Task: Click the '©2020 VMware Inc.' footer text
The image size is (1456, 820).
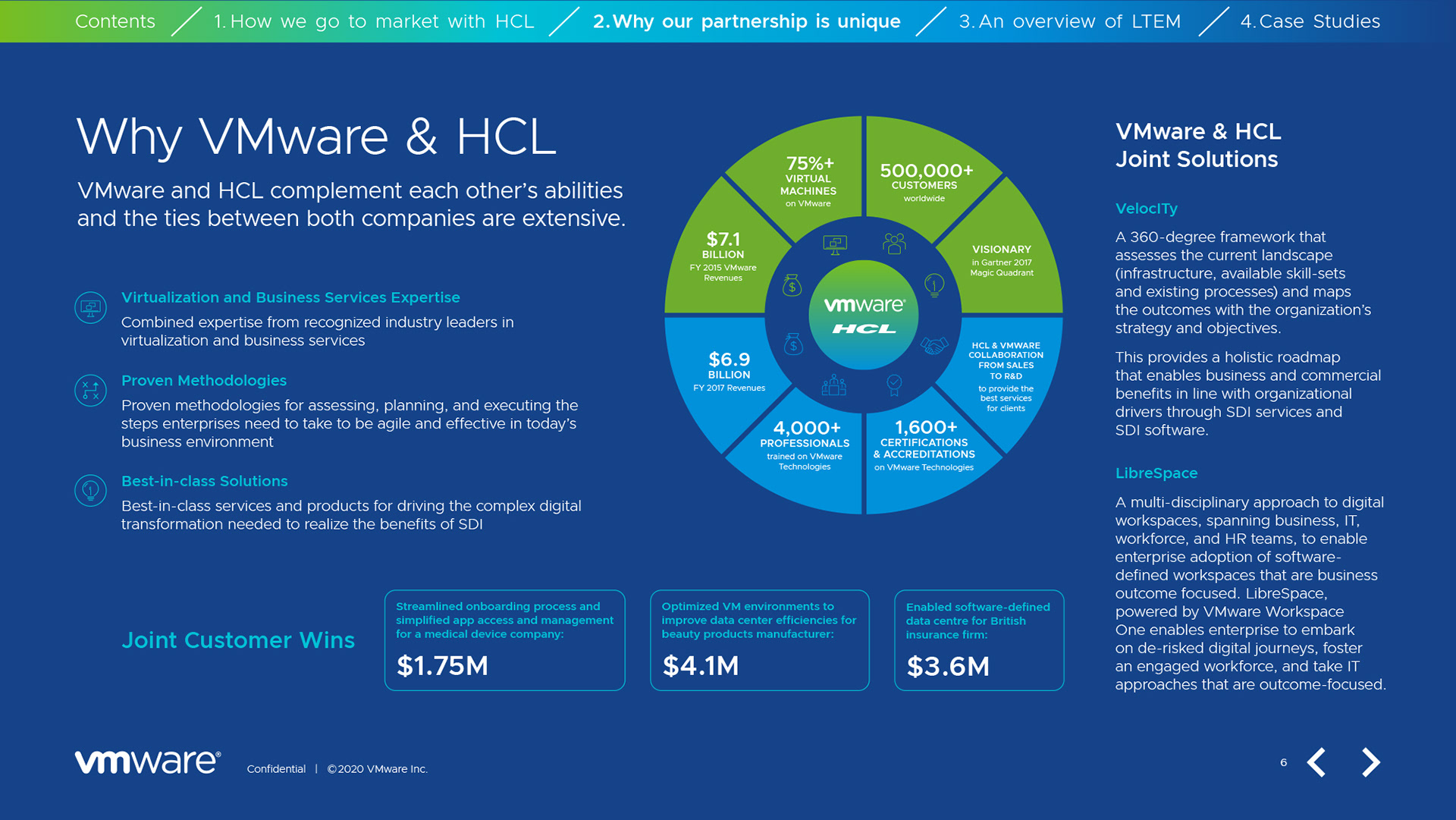Action: [378, 769]
